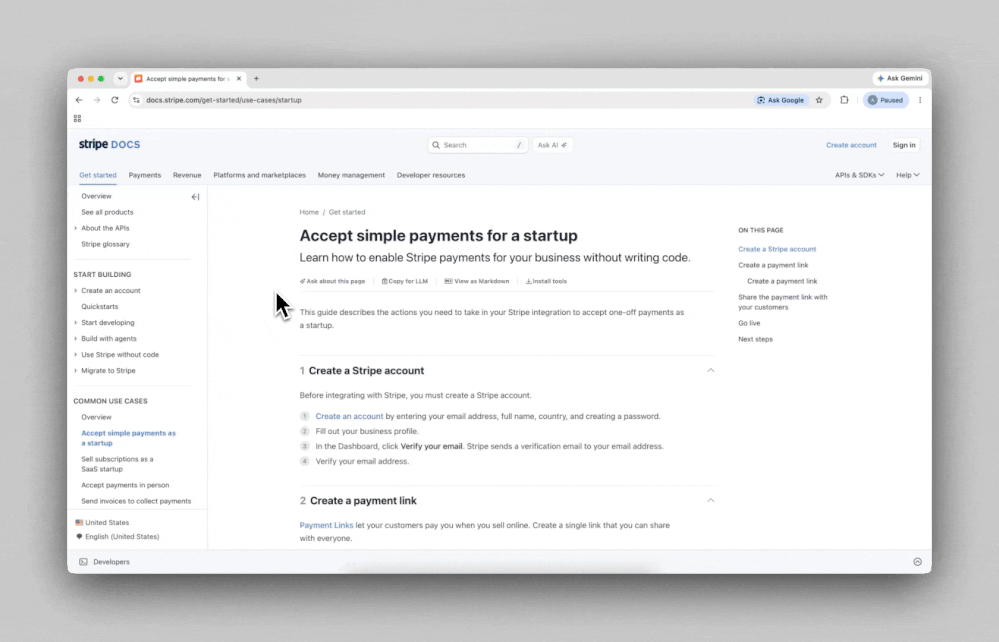This screenshot has height=642, width=999.
Task: Focus the docs Search field
Action: coord(478,145)
